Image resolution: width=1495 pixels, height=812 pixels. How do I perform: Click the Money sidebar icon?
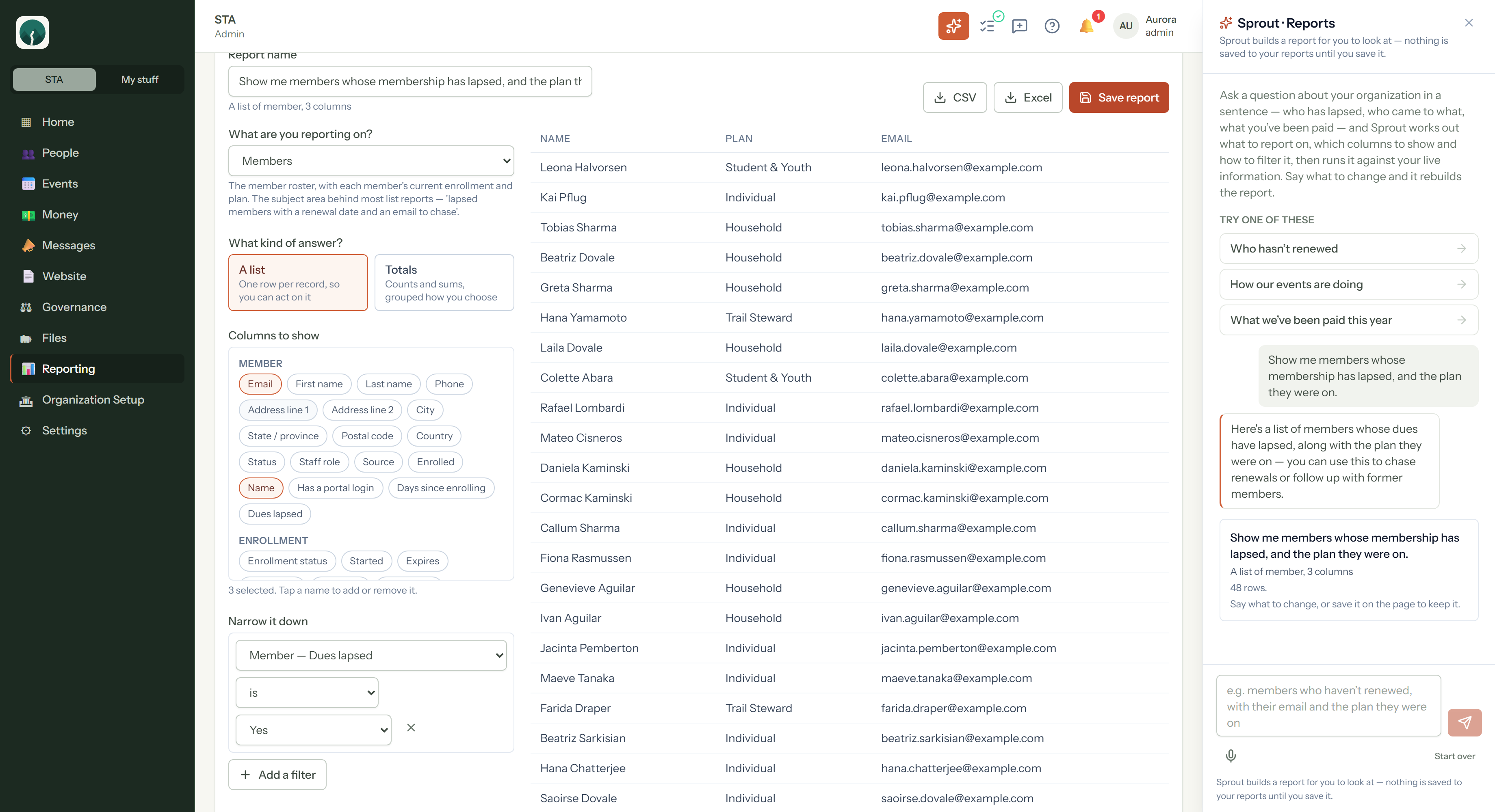tap(27, 215)
